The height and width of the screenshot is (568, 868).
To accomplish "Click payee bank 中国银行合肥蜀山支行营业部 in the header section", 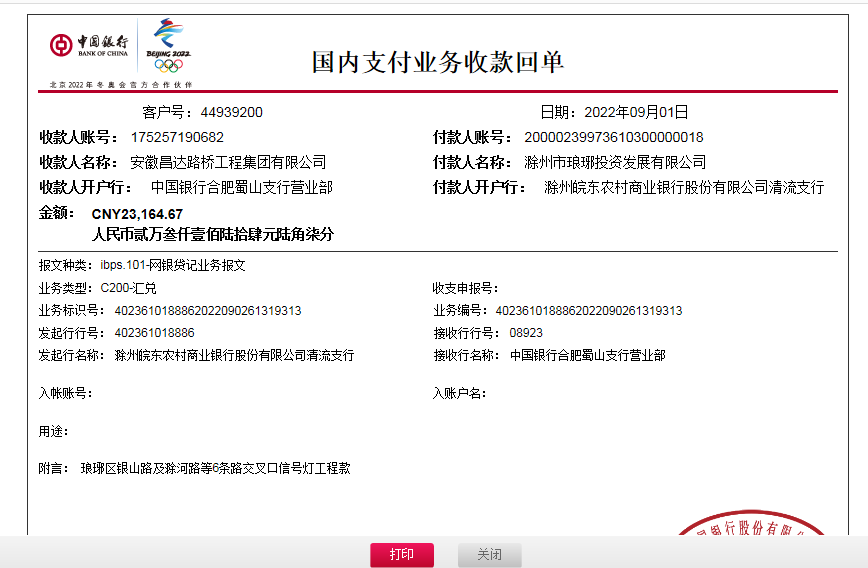I will tap(241, 187).
